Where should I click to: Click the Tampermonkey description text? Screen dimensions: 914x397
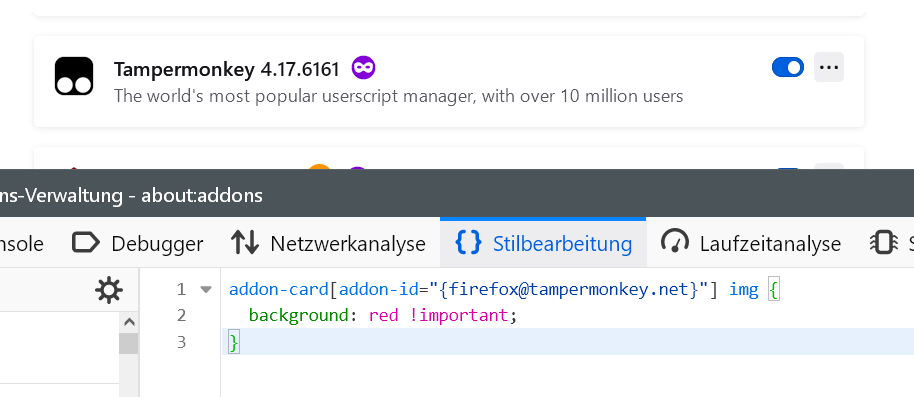pyautogui.click(x=398, y=96)
